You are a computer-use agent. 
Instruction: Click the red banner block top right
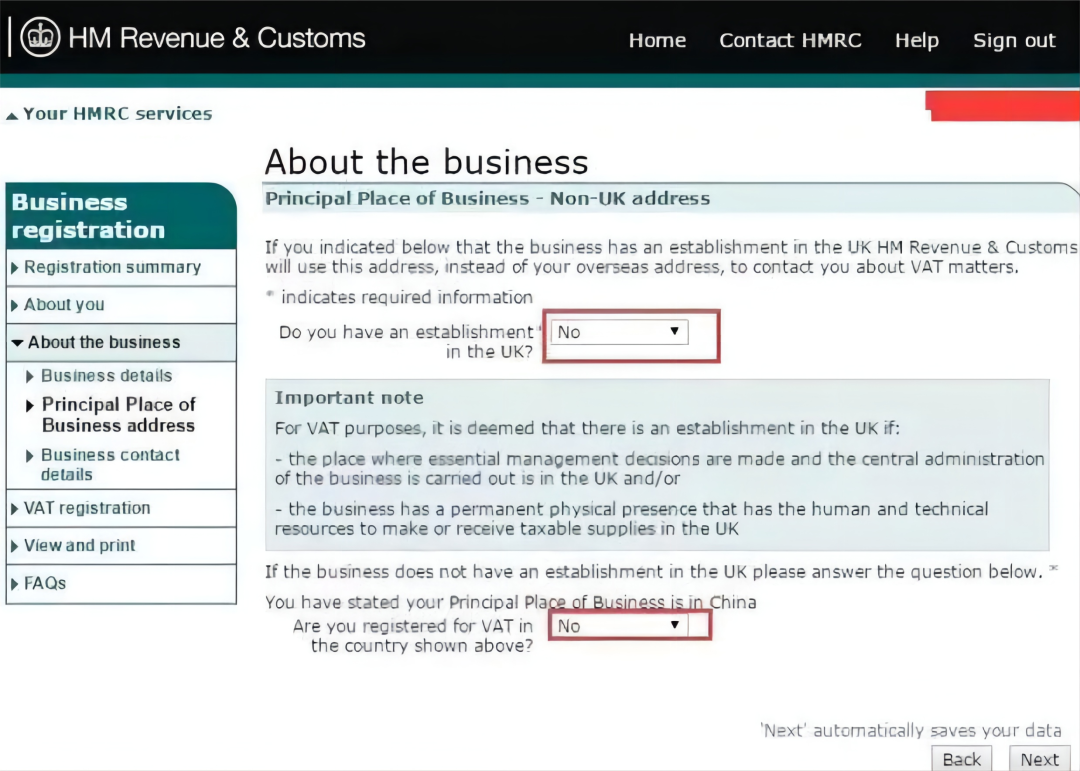pyautogui.click(x=1003, y=106)
